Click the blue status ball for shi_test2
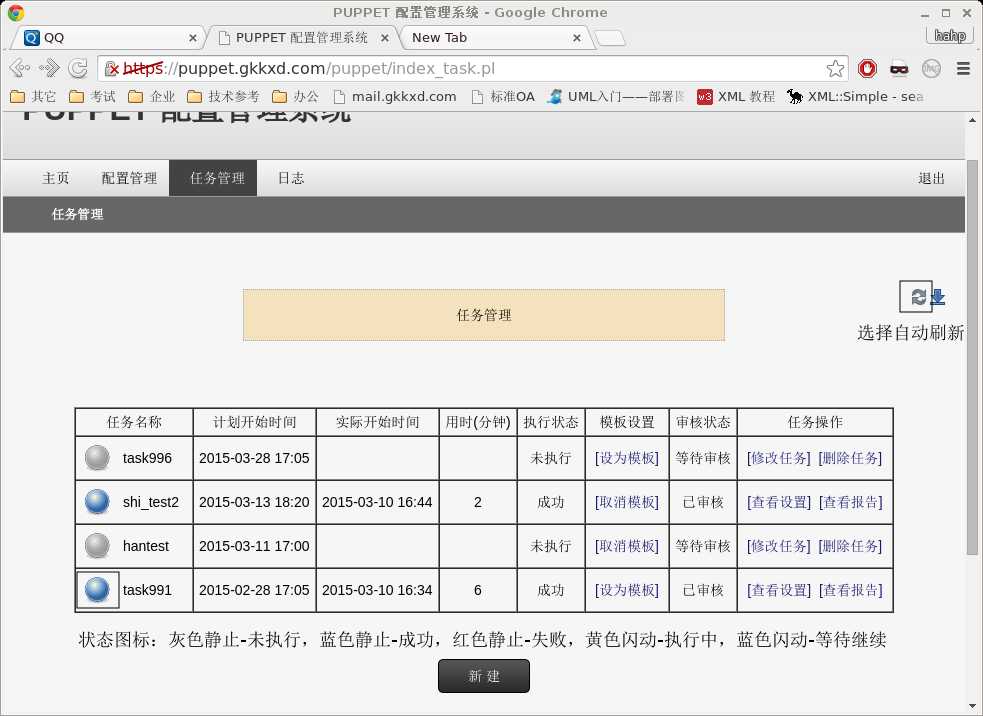This screenshot has height=716, width=983. (x=97, y=501)
